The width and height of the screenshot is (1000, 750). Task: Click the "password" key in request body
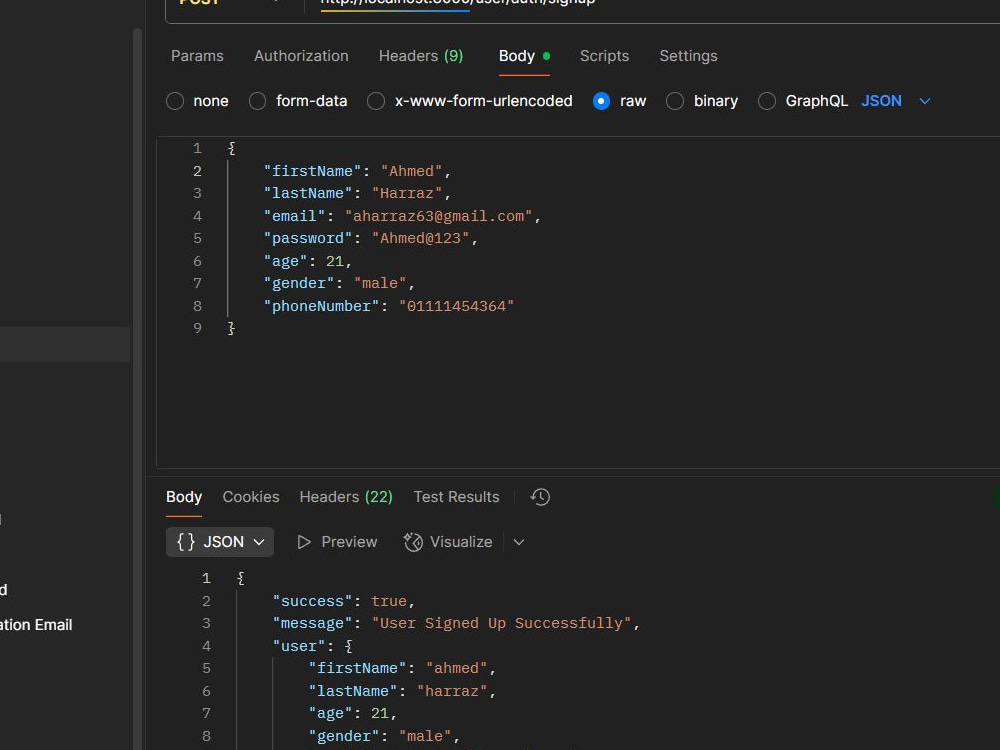tap(308, 239)
